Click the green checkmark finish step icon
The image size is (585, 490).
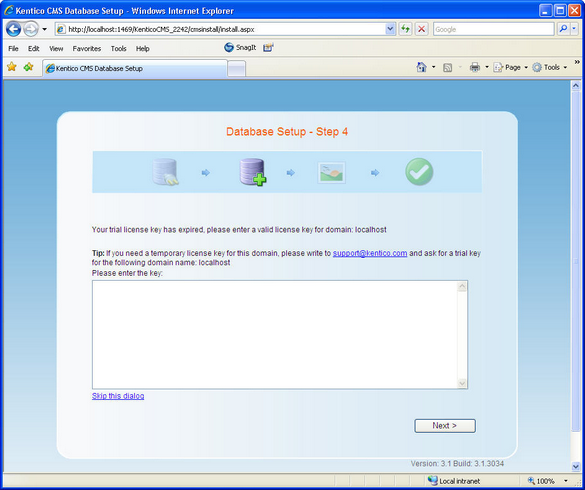click(419, 172)
